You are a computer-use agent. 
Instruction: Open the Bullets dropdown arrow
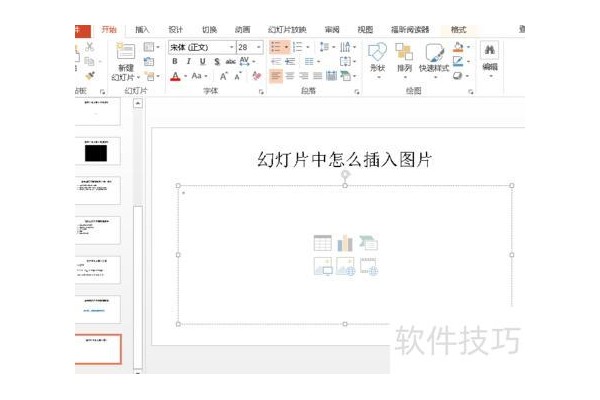coord(286,47)
